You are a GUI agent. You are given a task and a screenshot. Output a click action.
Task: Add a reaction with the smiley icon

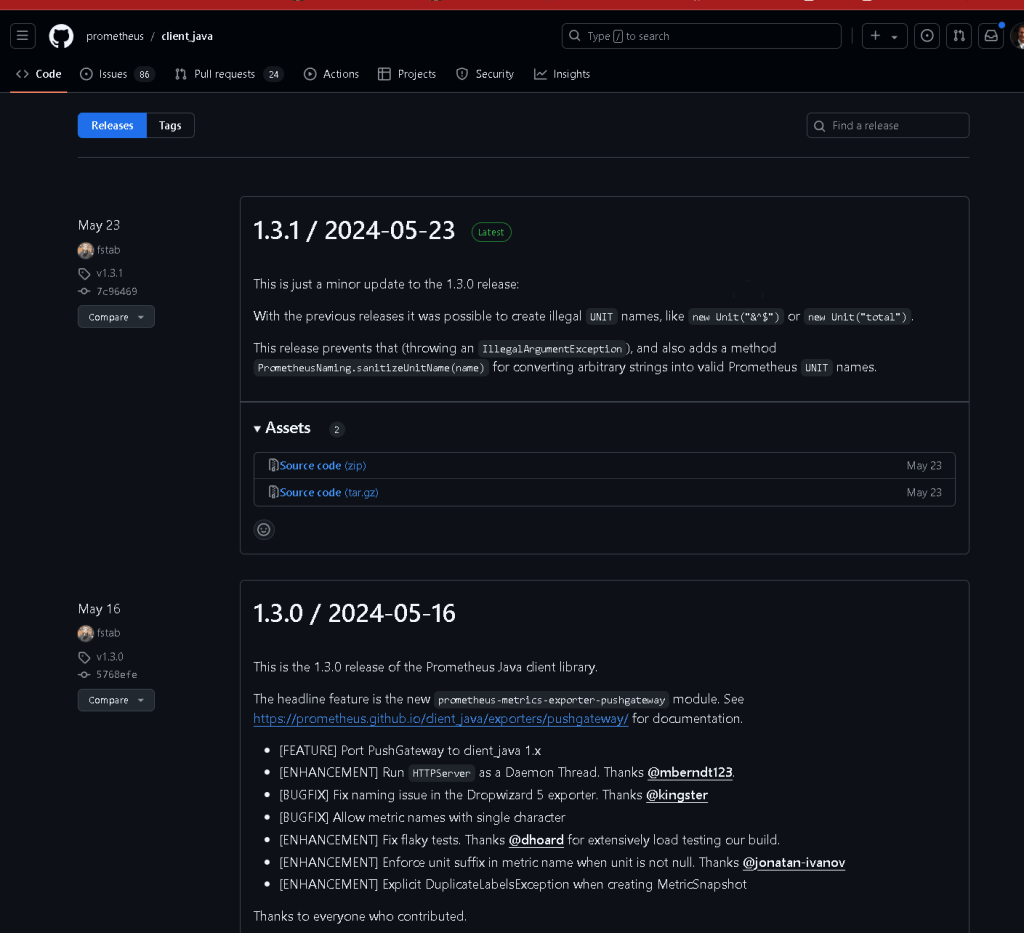coord(264,530)
